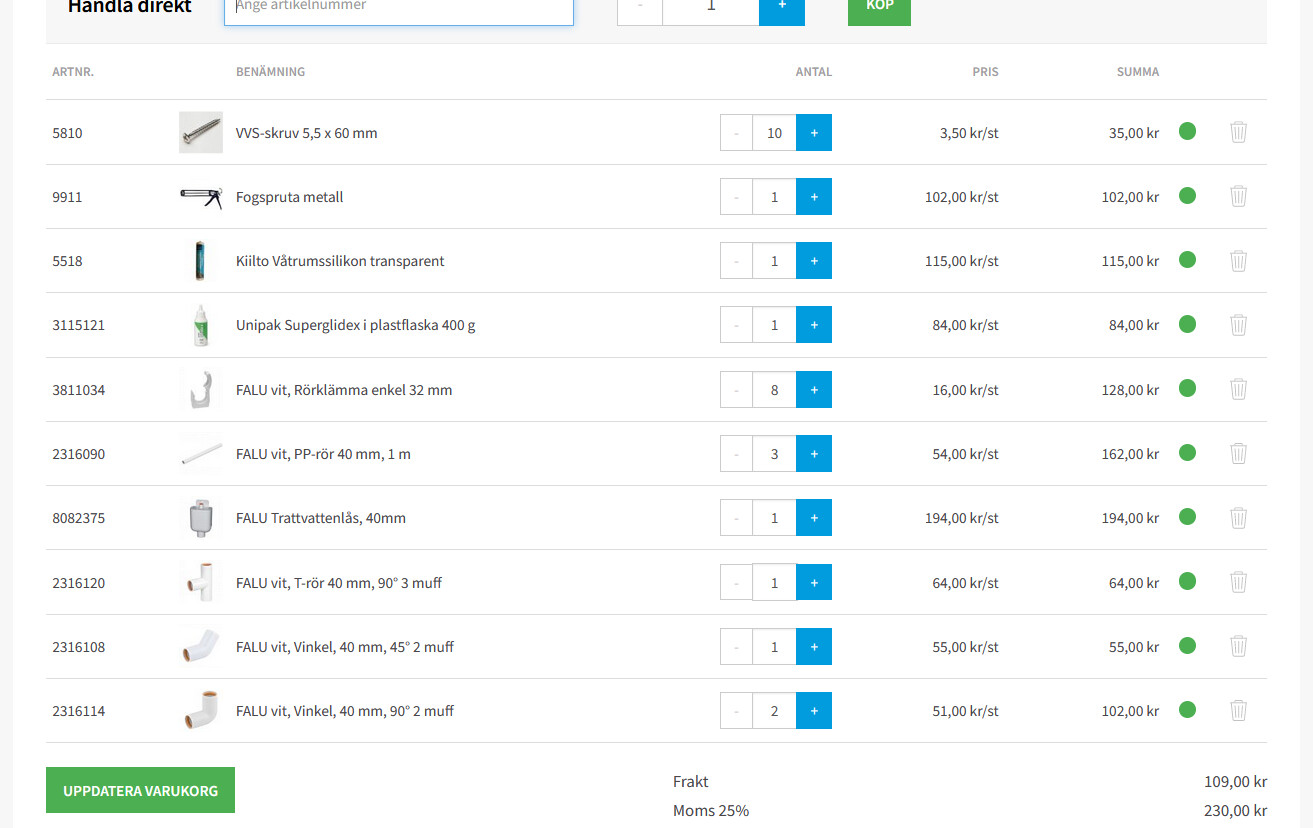The width and height of the screenshot is (1313, 828).
Task: Trash the Kiilto Våtrumssilikon transparent item
Action: click(1238, 261)
